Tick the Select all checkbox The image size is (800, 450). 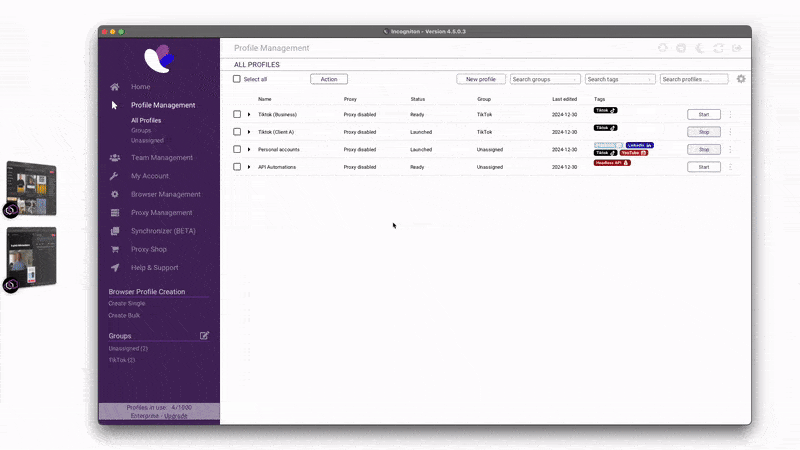(237, 79)
